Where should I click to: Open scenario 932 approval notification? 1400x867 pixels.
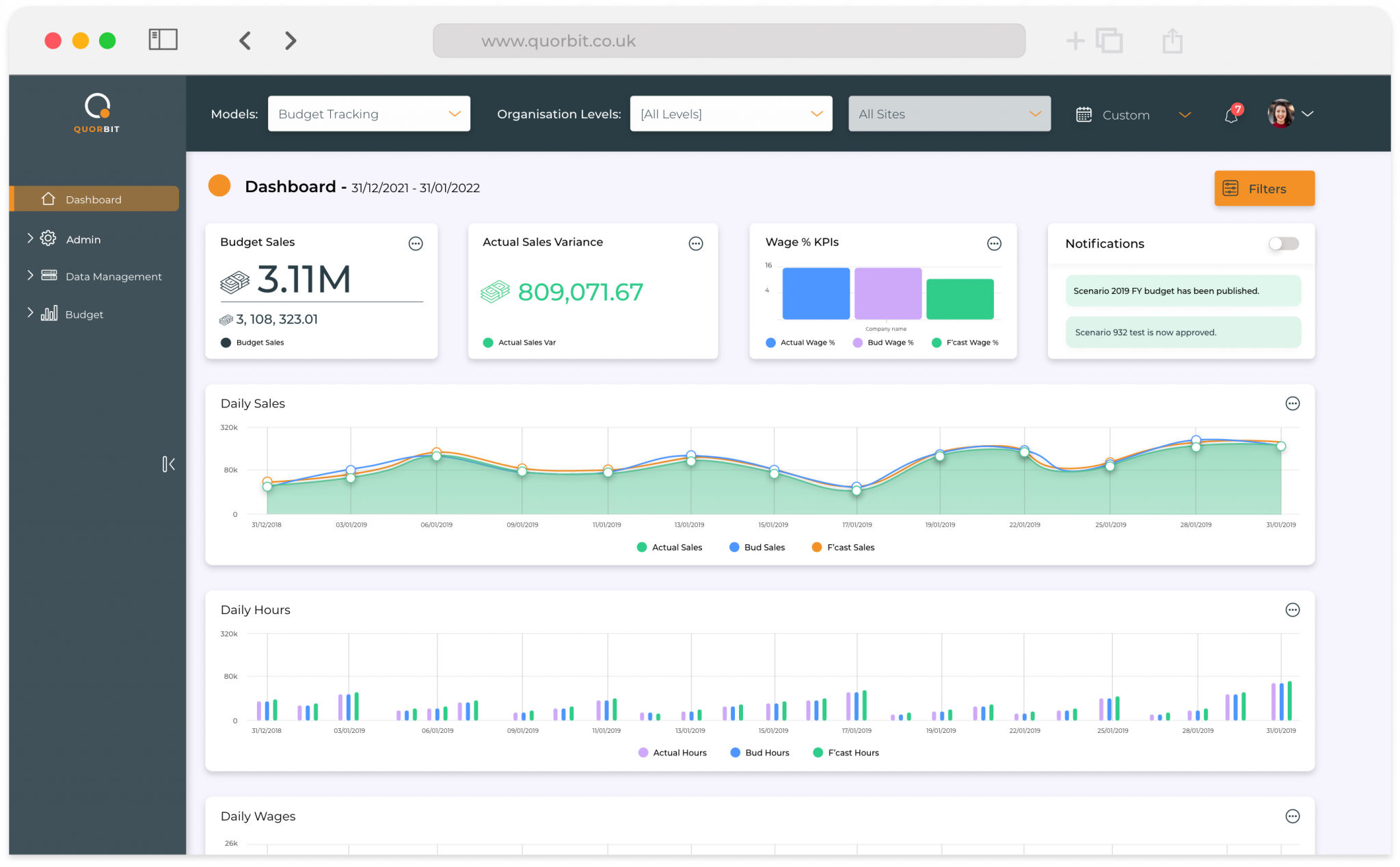pyautogui.click(x=1183, y=332)
